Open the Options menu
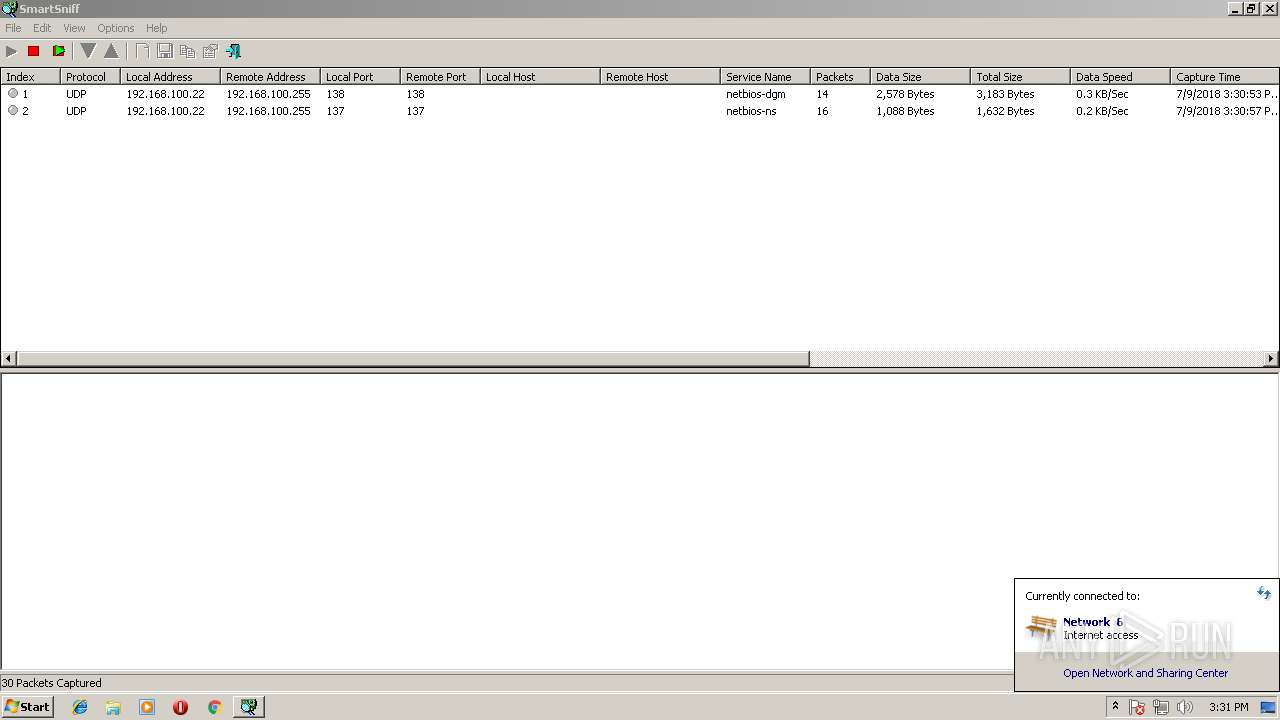Screen dimensions: 1280x720 [115, 28]
